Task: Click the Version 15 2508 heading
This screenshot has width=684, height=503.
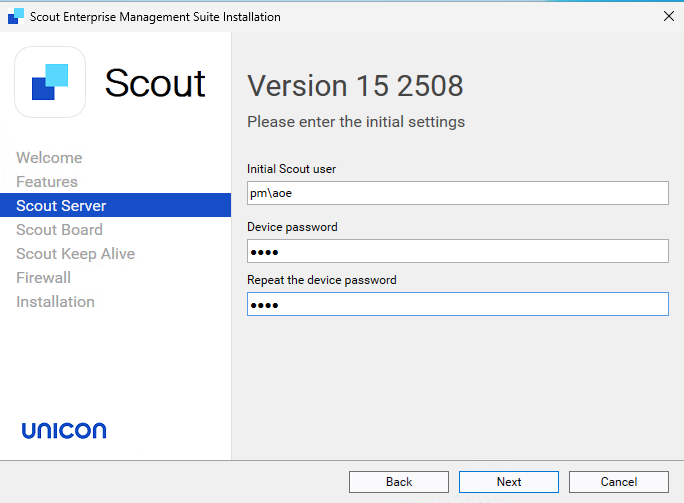Action: click(x=355, y=86)
